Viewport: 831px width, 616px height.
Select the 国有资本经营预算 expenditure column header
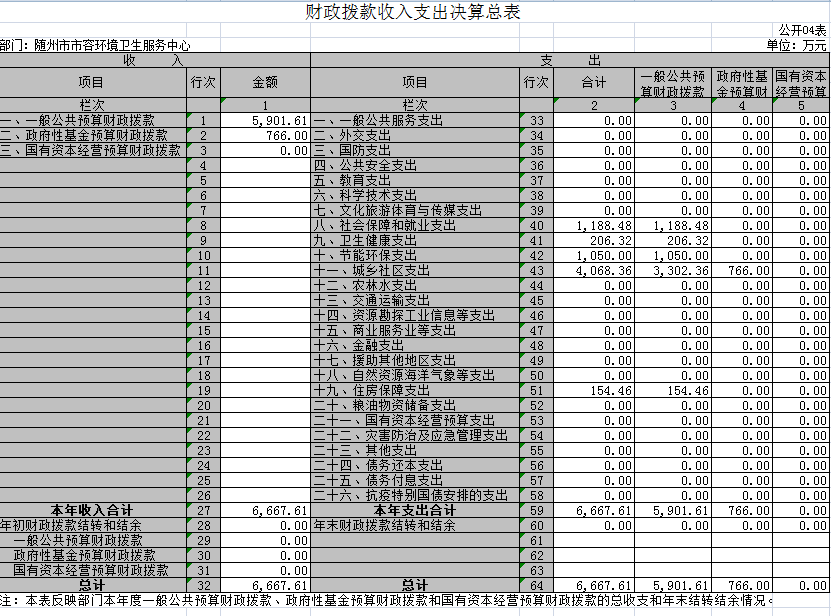[x=801, y=83]
